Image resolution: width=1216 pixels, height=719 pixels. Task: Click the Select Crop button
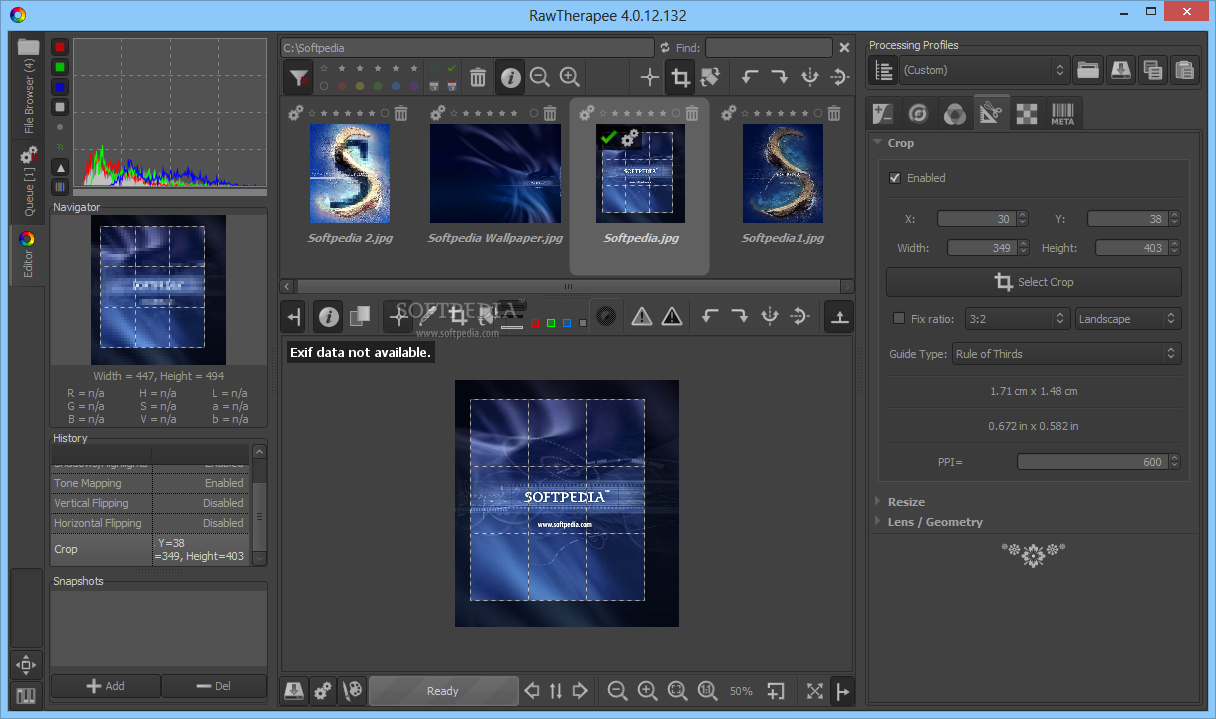pos(1034,282)
